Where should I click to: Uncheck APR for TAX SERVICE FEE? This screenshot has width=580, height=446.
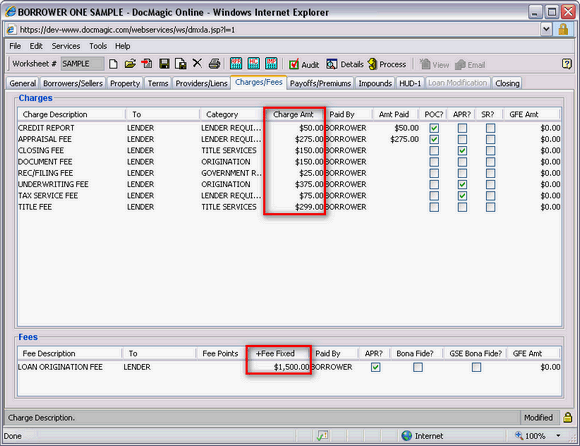462,196
